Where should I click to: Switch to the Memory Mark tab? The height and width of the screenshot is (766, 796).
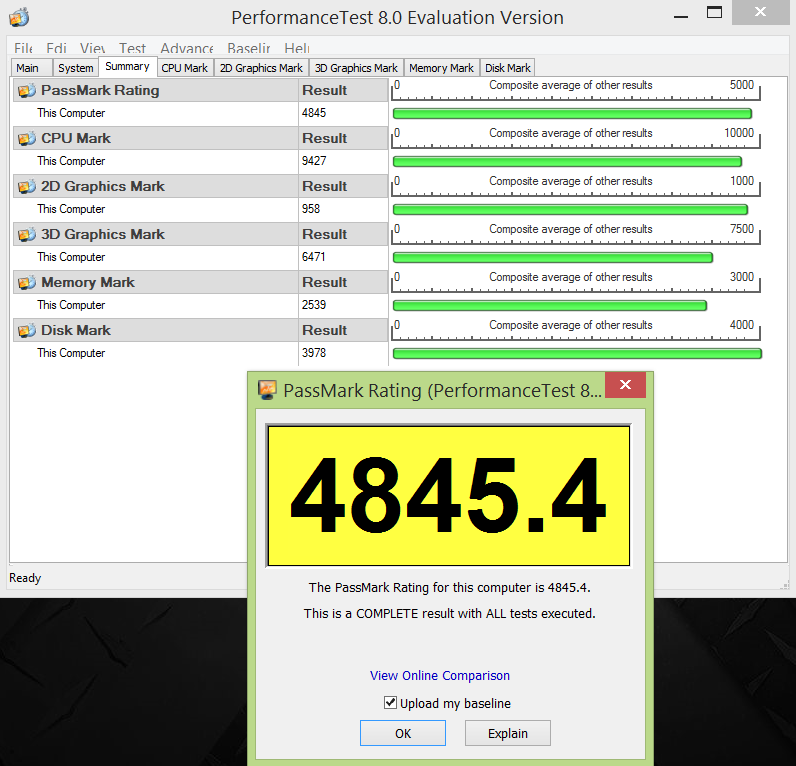pyautogui.click(x=442, y=68)
